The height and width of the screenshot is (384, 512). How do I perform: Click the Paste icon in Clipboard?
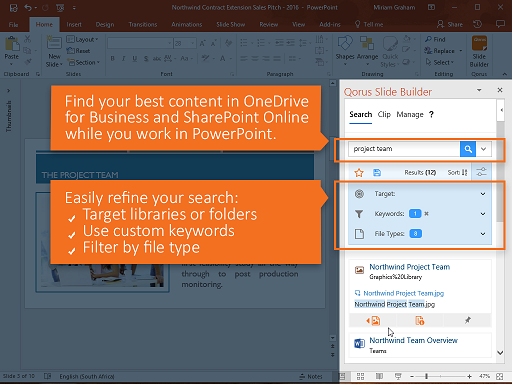[x=11, y=50]
